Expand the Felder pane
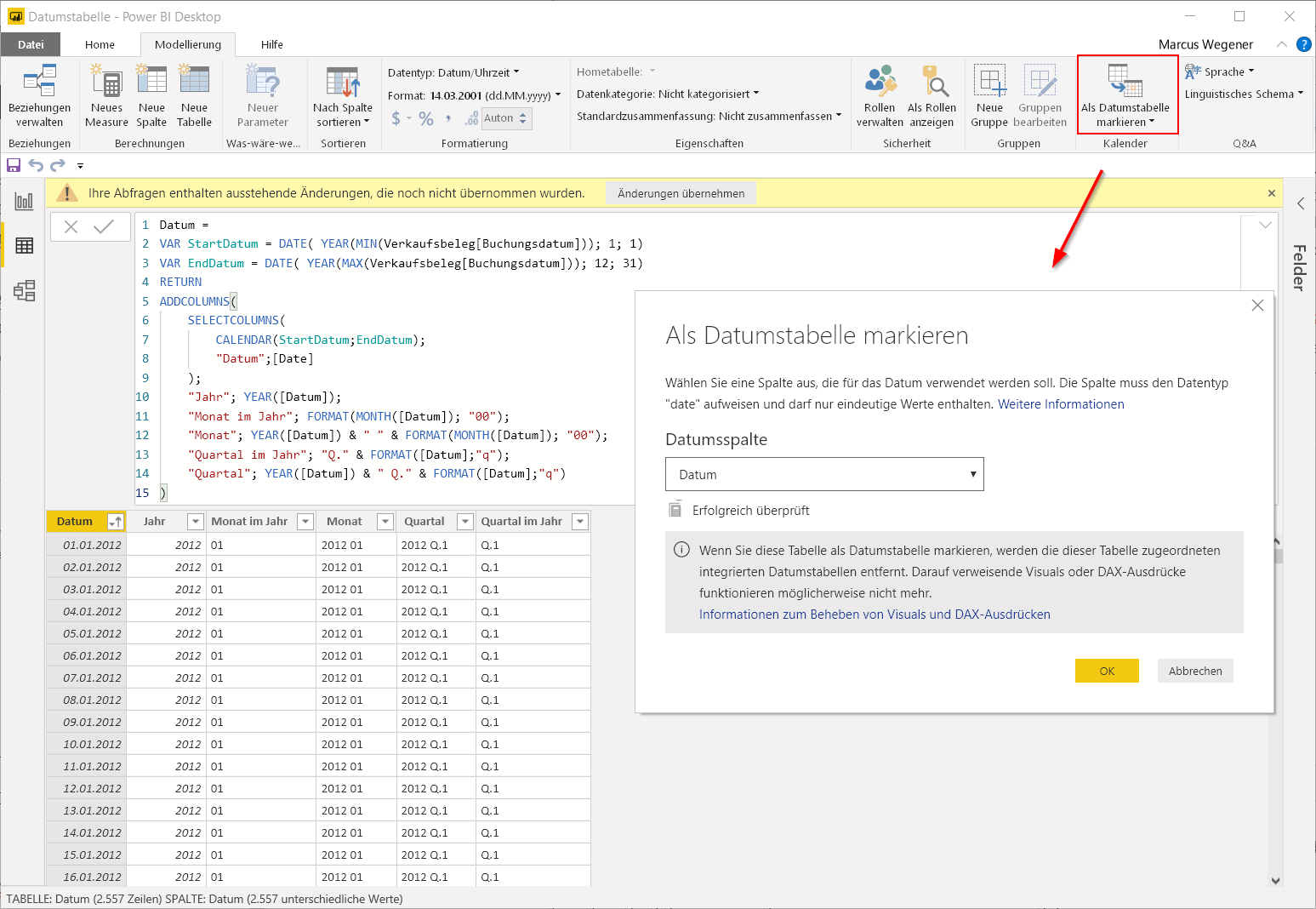This screenshot has width=1316, height=909. click(1301, 203)
